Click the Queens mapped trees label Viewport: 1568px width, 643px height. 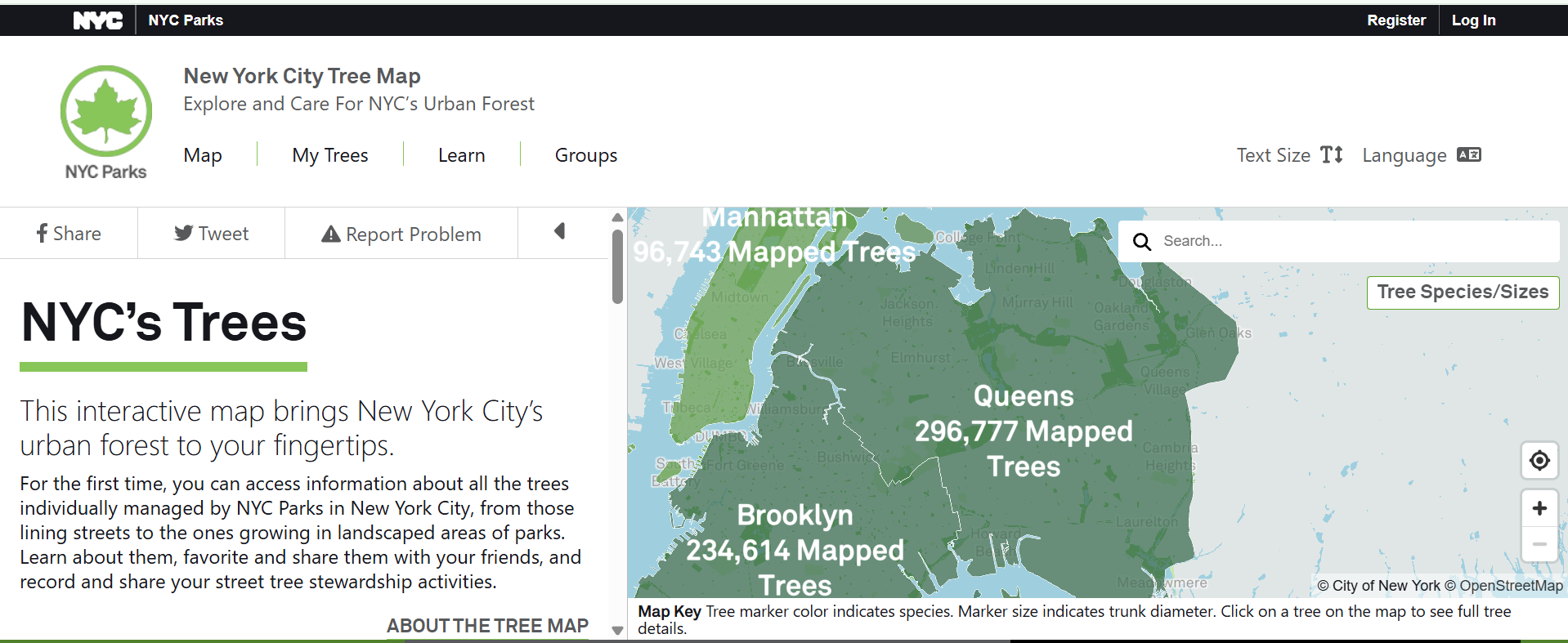pyautogui.click(x=1024, y=431)
